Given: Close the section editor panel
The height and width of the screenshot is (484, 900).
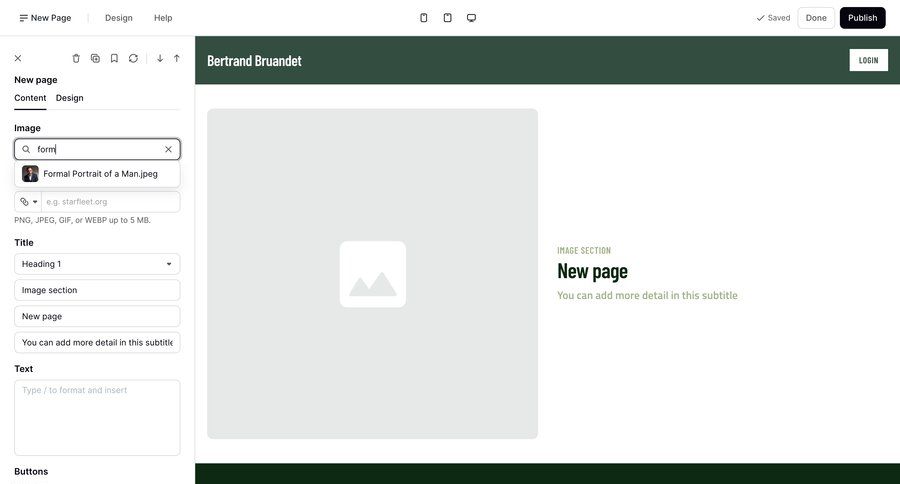Looking at the screenshot, I should tap(18, 58).
